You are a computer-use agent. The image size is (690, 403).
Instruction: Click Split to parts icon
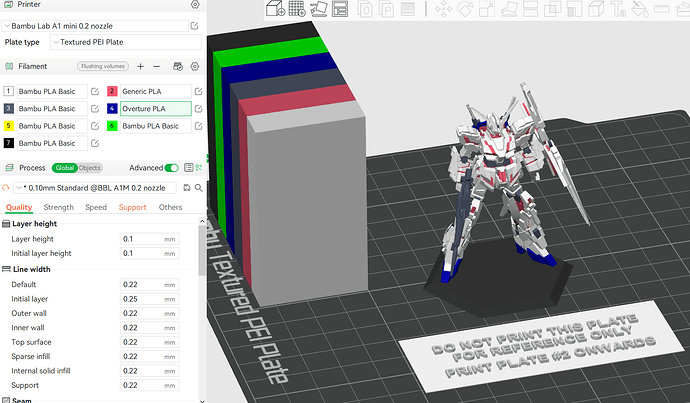(x=386, y=8)
